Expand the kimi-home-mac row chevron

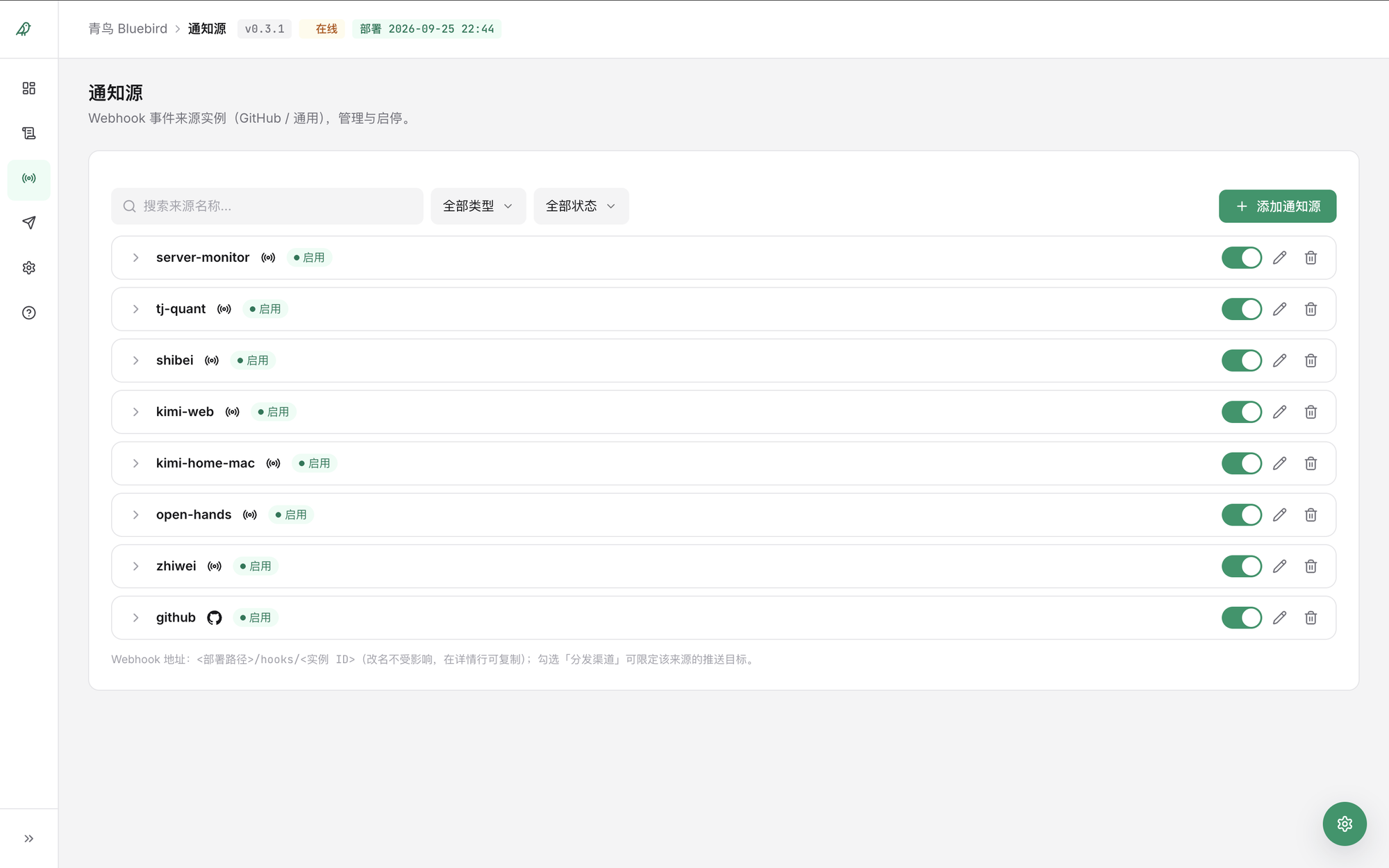tap(135, 463)
